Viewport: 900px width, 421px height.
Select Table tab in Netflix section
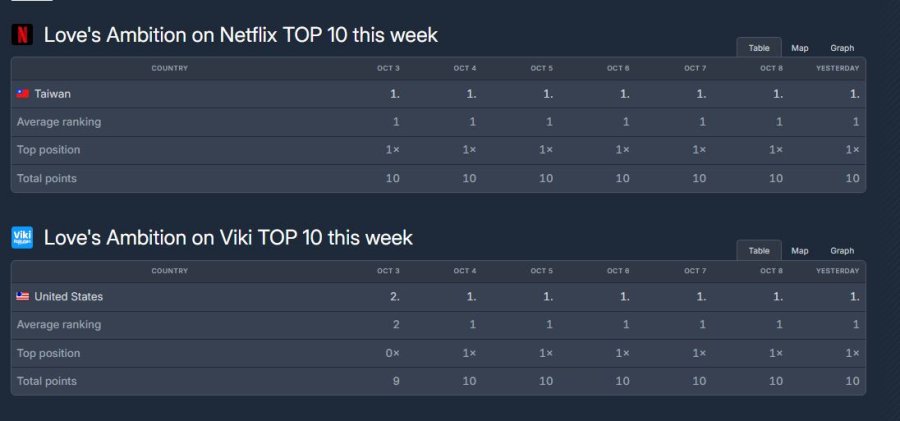click(759, 48)
